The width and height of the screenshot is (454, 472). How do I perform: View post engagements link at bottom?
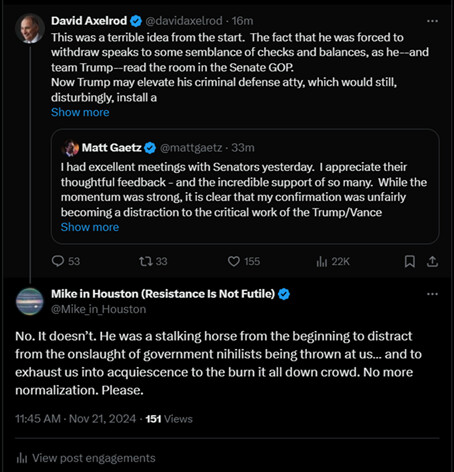[x=86, y=458]
